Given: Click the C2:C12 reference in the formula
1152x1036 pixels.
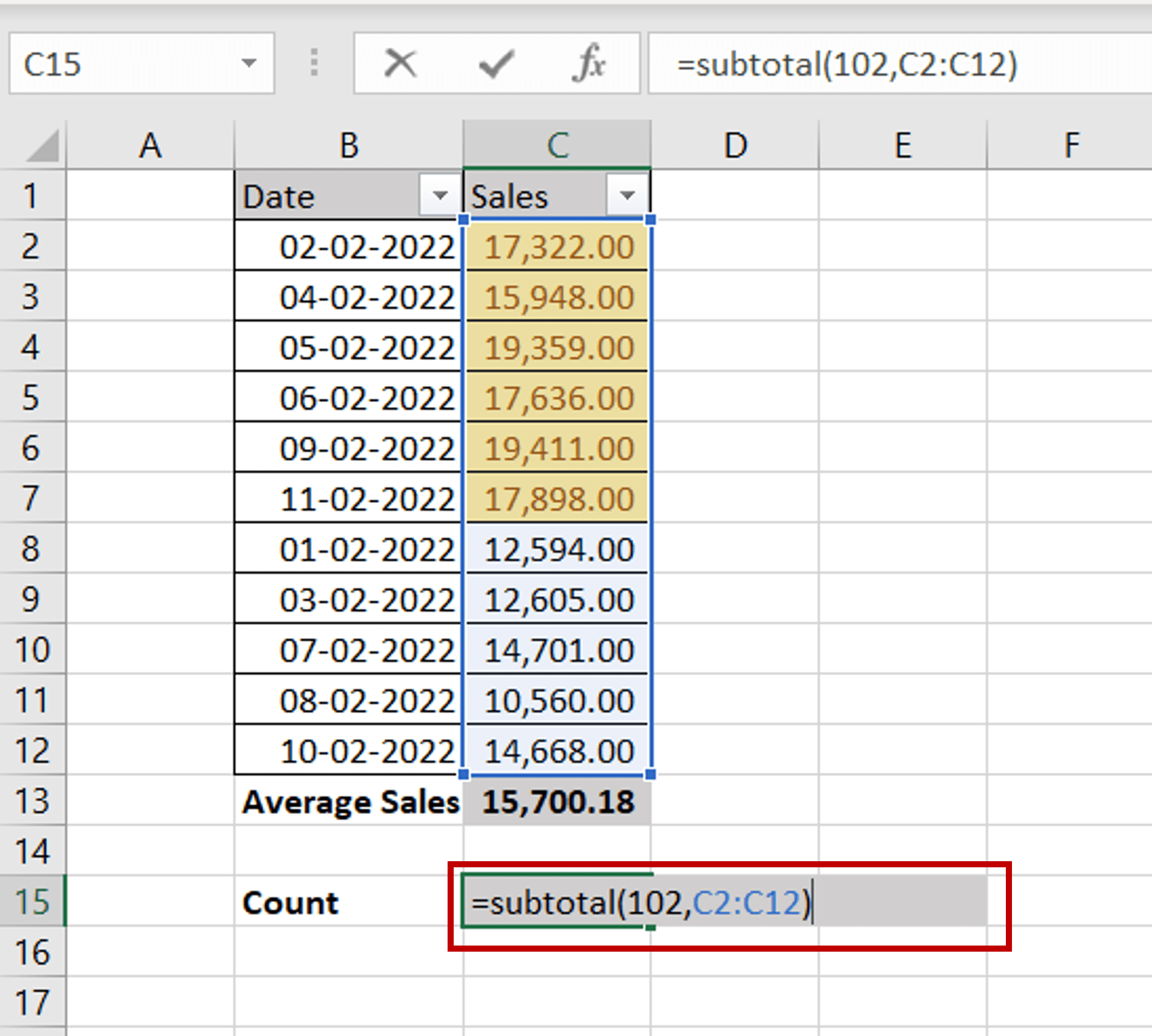Looking at the screenshot, I should (x=751, y=903).
